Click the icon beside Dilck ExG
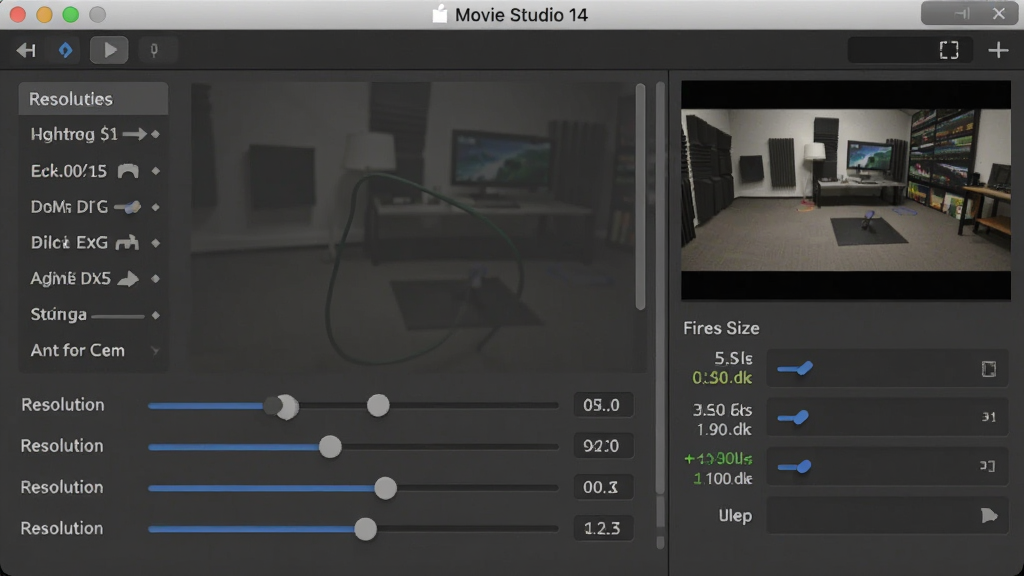 tap(127, 243)
